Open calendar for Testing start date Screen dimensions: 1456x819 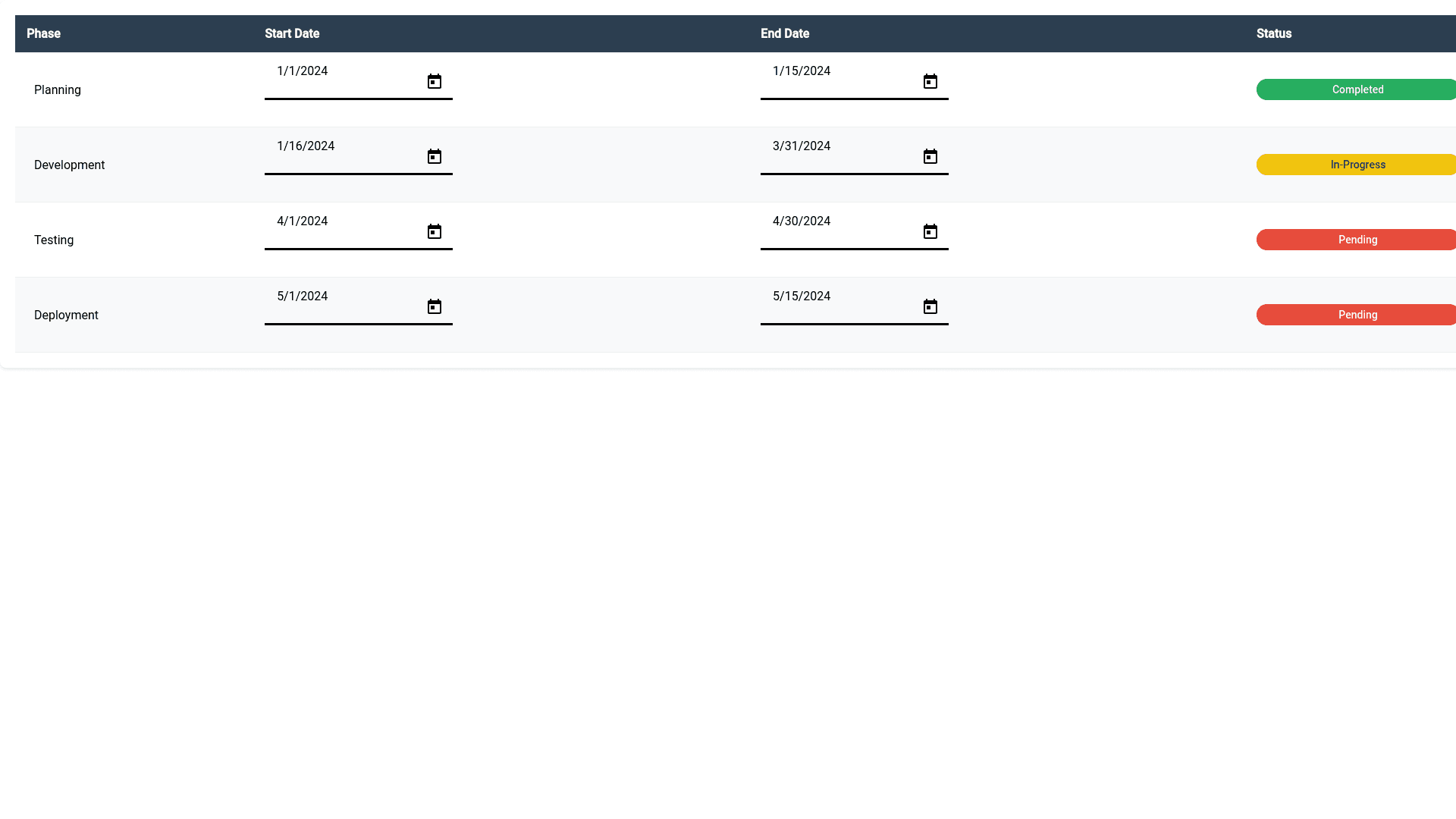(x=434, y=231)
